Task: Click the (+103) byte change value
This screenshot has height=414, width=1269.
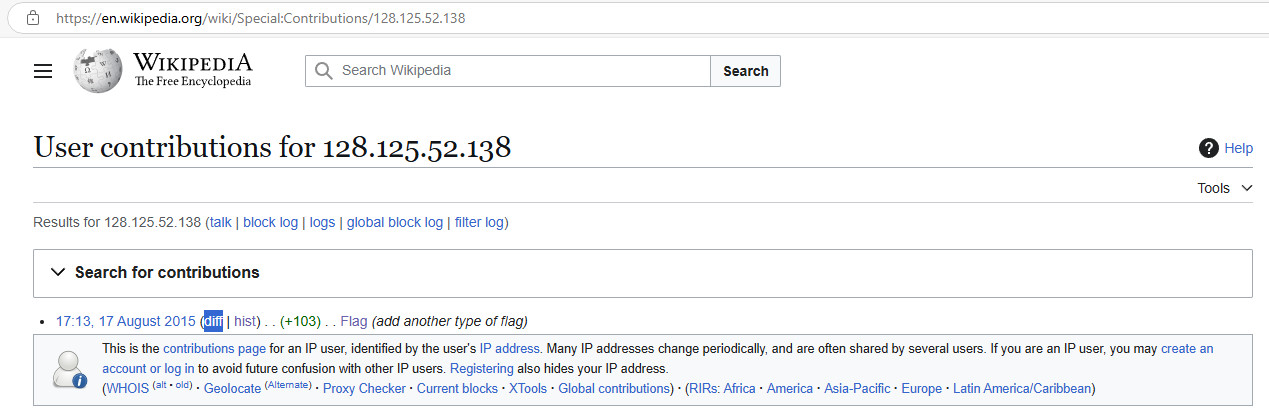Action: [300, 321]
